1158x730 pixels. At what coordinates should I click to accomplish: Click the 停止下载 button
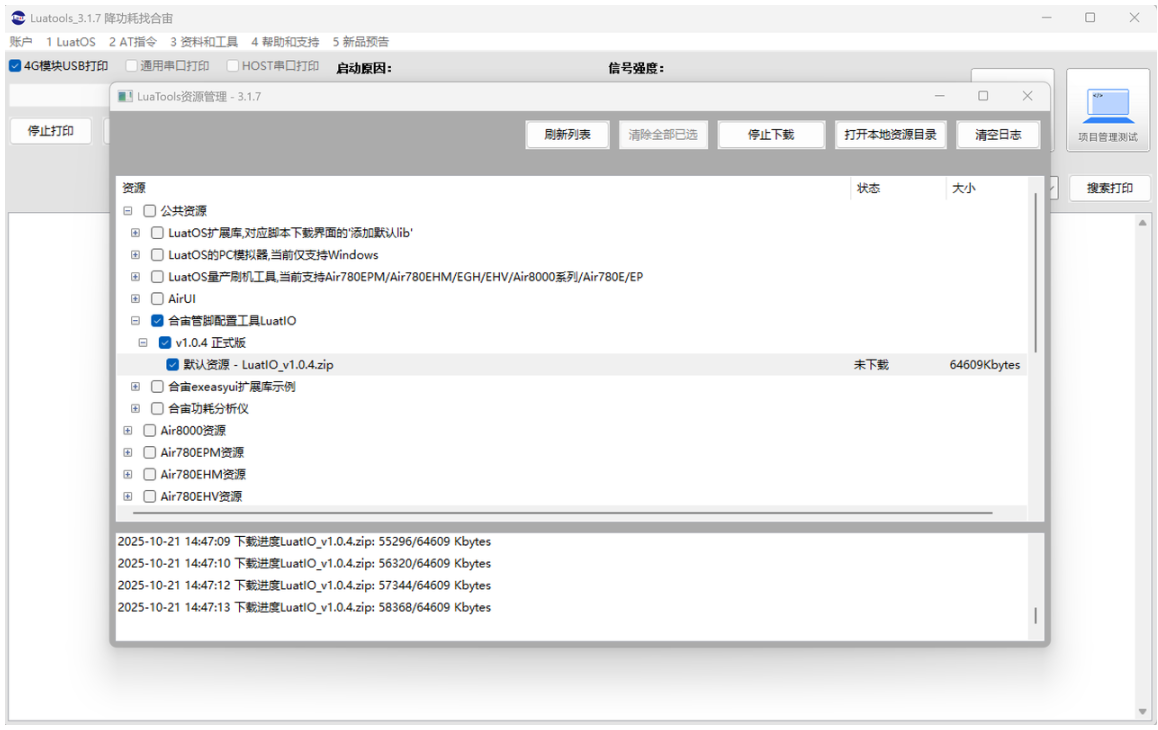pos(771,134)
